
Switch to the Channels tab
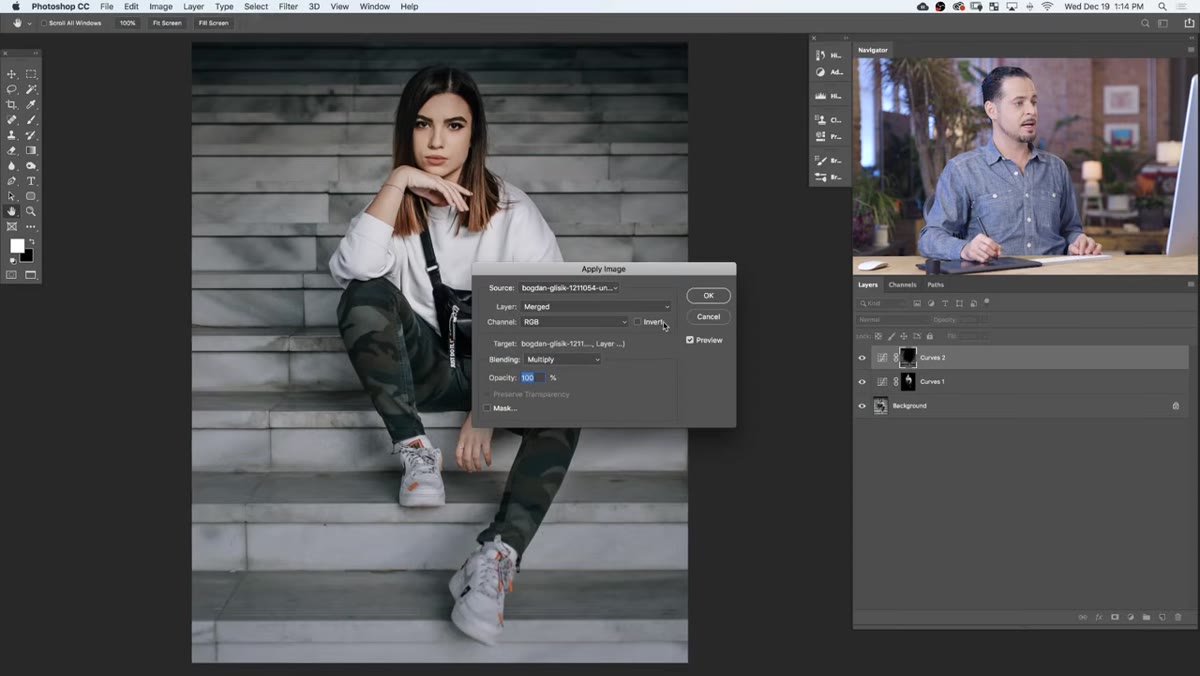pyautogui.click(x=902, y=285)
